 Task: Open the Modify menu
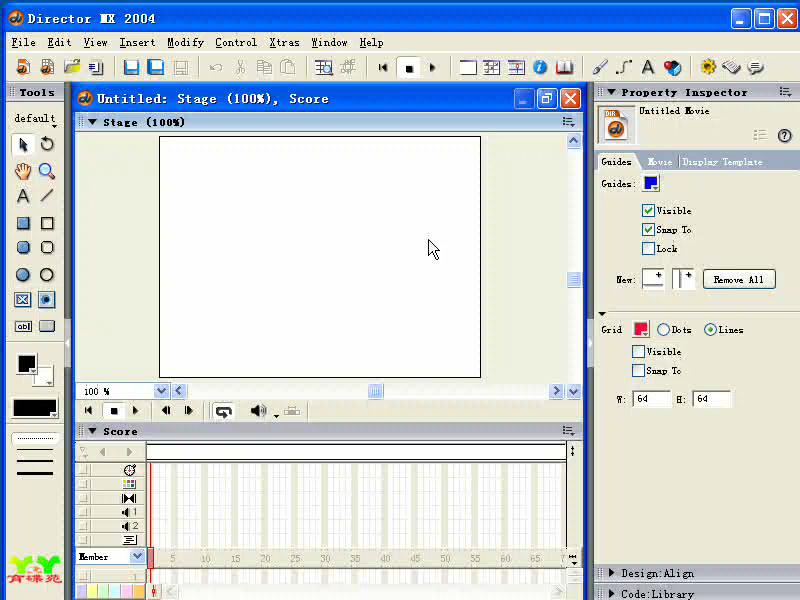click(x=185, y=43)
